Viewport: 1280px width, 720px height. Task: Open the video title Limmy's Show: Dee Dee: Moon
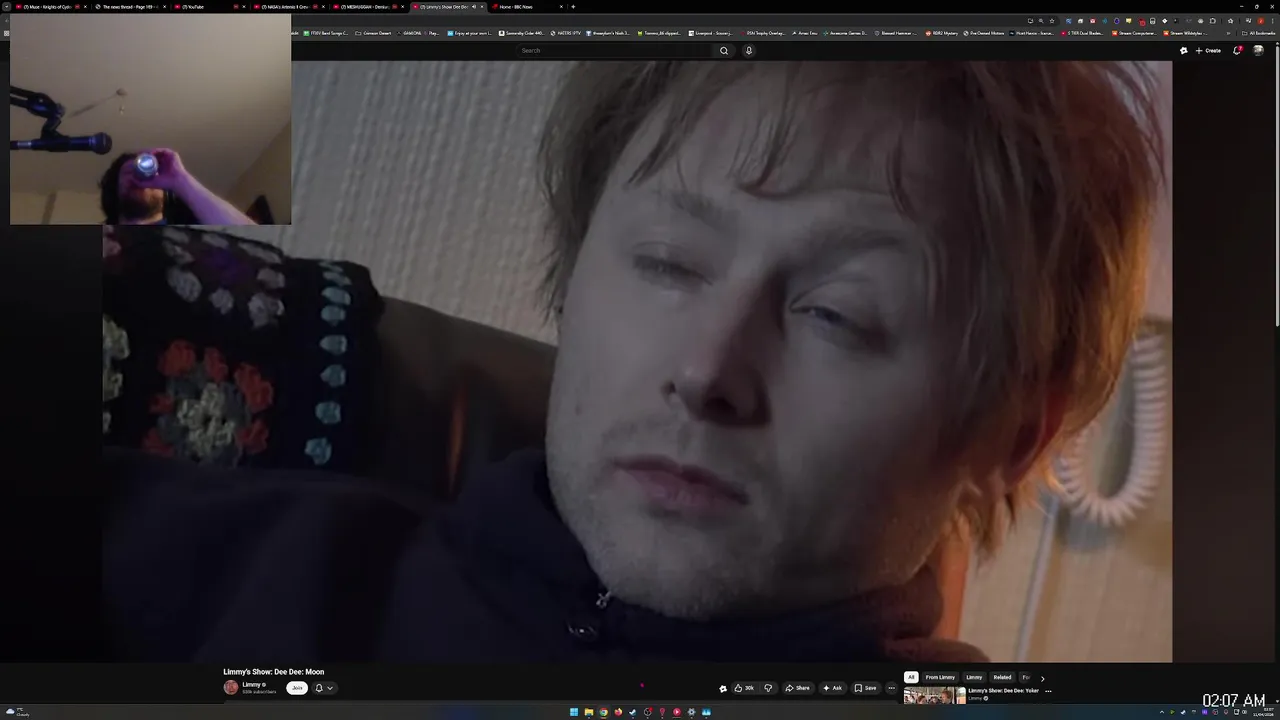(273, 672)
